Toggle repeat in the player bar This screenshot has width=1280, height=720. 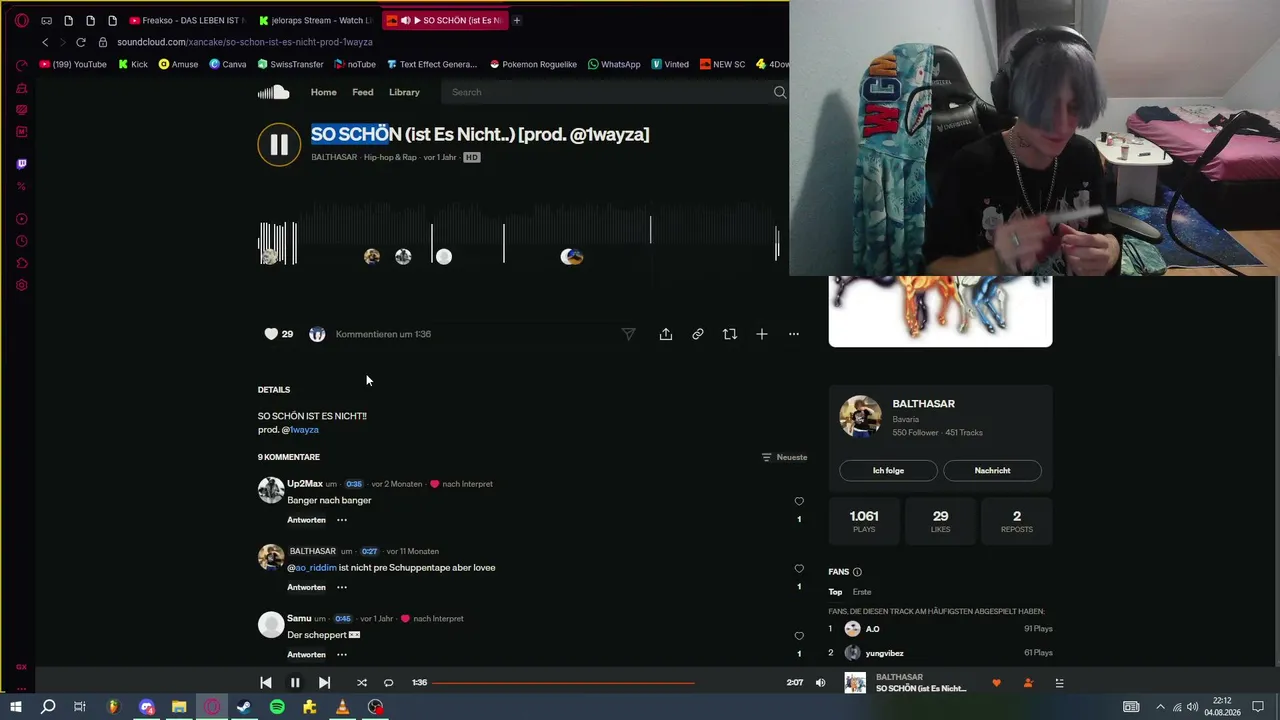click(389, 683)
